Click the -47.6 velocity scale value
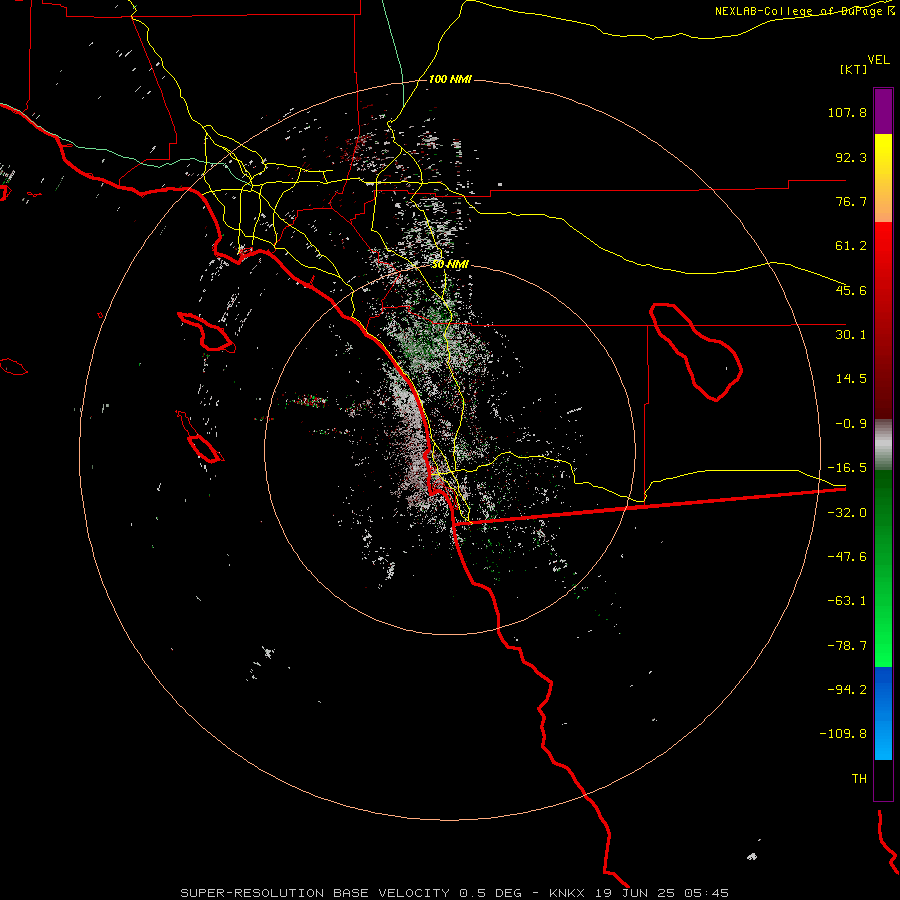The image size is (900, 900). point(847,557)
